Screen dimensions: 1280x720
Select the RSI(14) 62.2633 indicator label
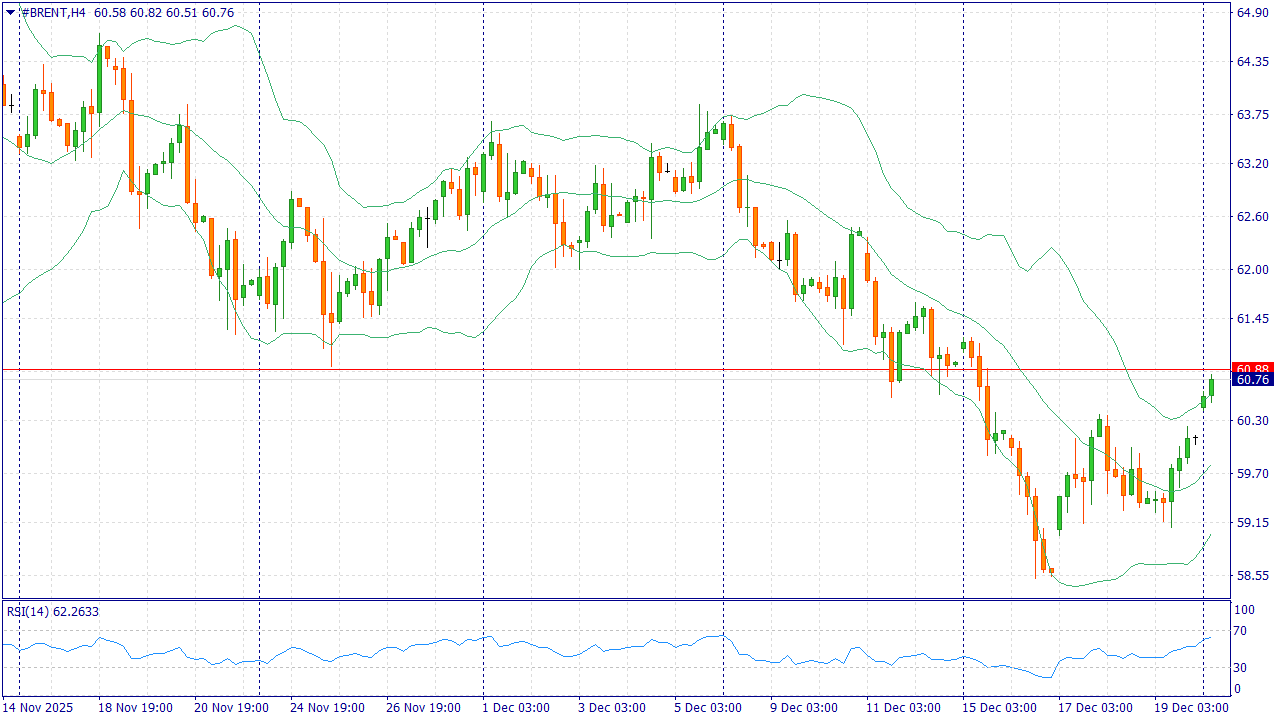click(x=53, y=611)
